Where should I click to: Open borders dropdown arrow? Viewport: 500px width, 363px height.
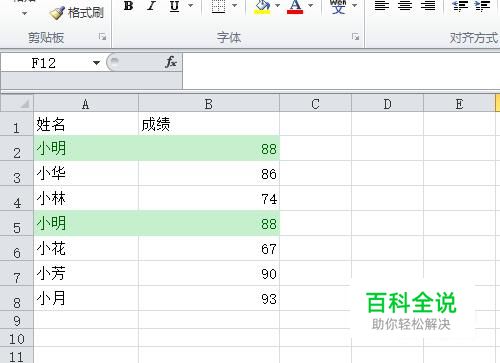coord(234,6)
